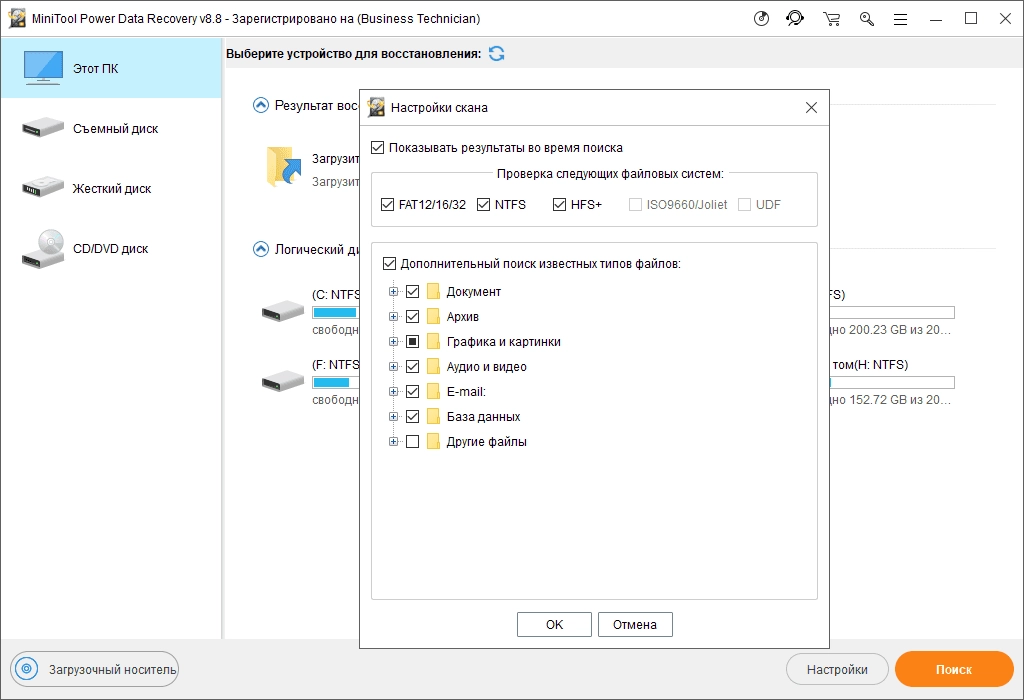
Task: Expand the Документ tree node
Action: 393,291
